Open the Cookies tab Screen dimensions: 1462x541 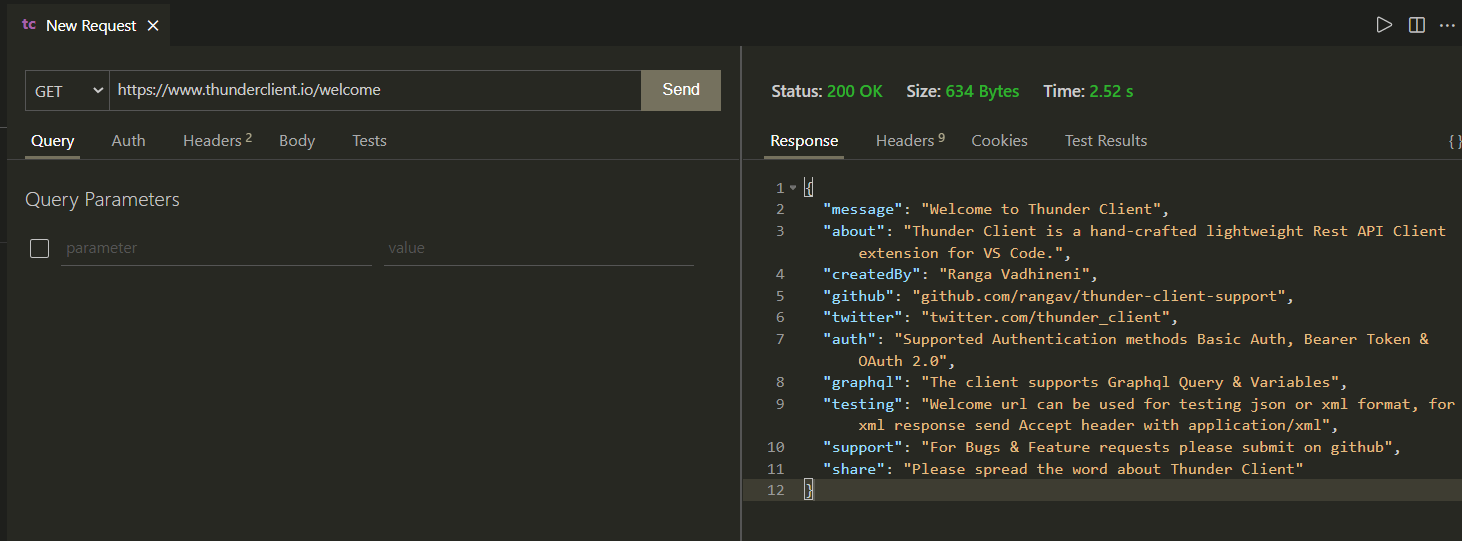click(999, 141)
